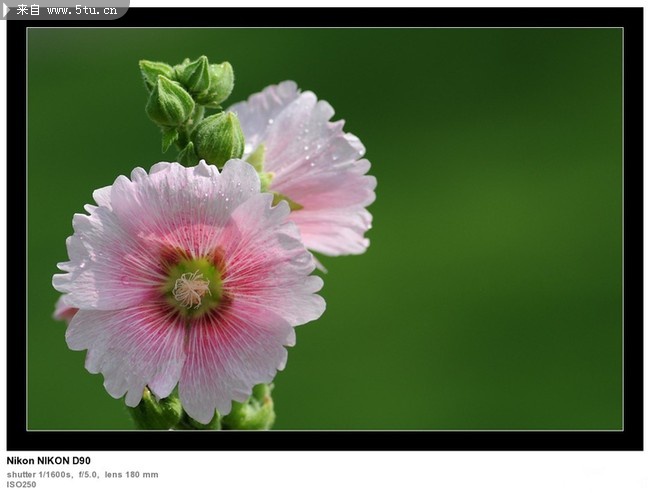
Task: Click the "f/5.0" aperture value
Action: tap(88, 474)
